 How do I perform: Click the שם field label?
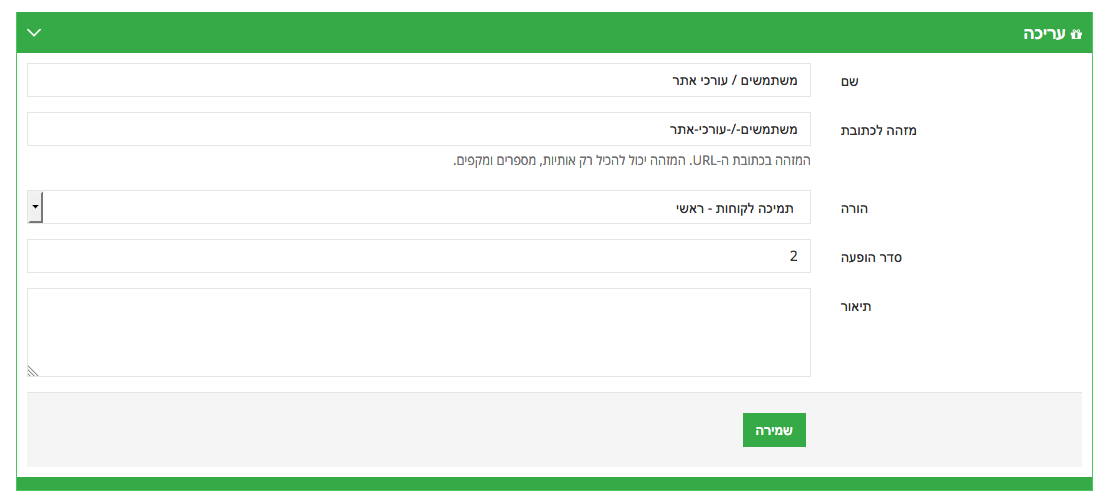tap(849, 82)
